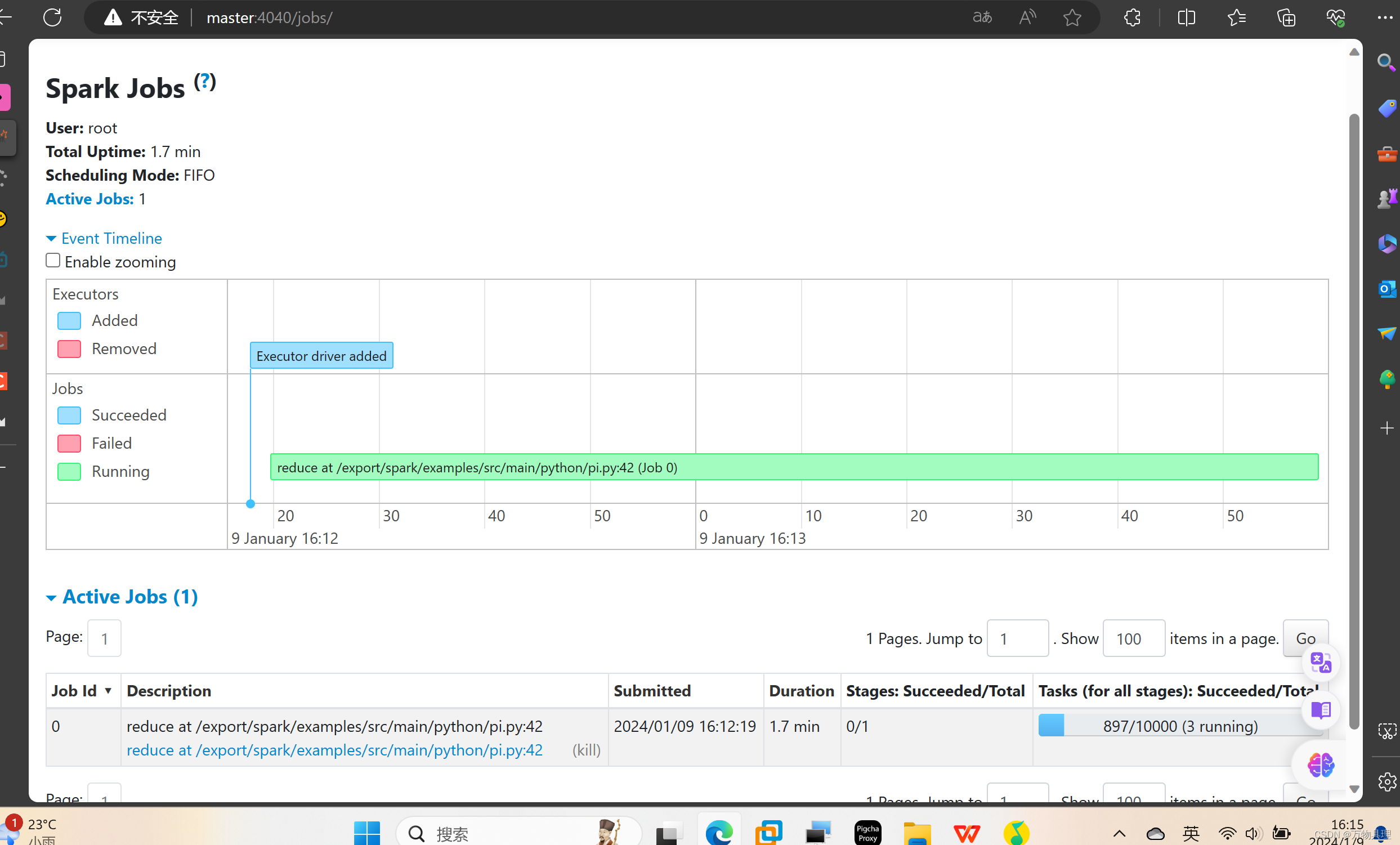1400x845 pixels.
Task: Open Pigcha Proxy from the taskbar
Action: [x=867, y=833]
